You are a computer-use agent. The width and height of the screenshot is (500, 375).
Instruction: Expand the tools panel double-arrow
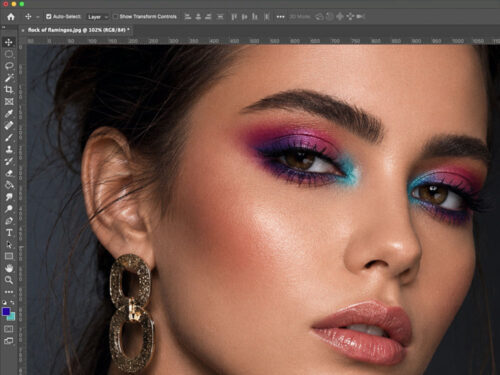(x=4, y=27)
